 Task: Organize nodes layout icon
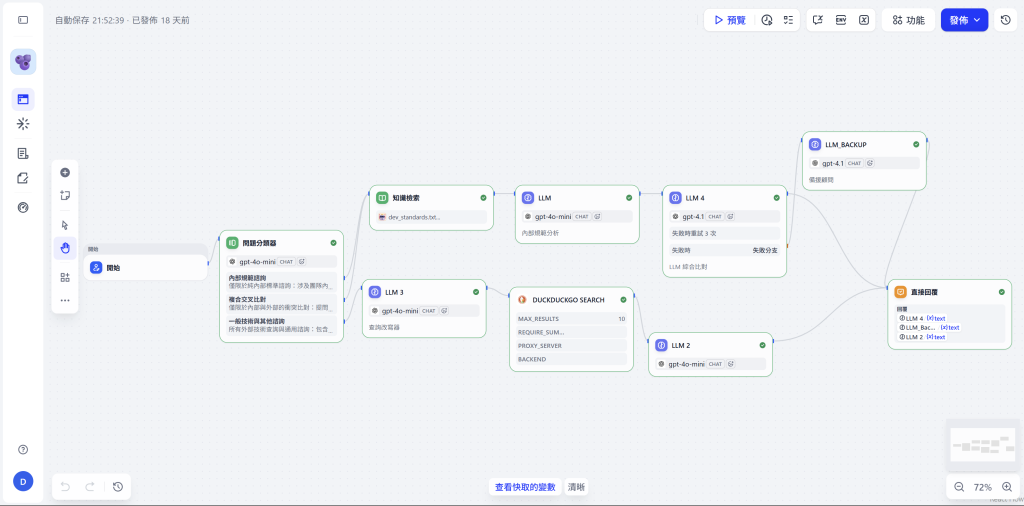click(x=65, y=277)
